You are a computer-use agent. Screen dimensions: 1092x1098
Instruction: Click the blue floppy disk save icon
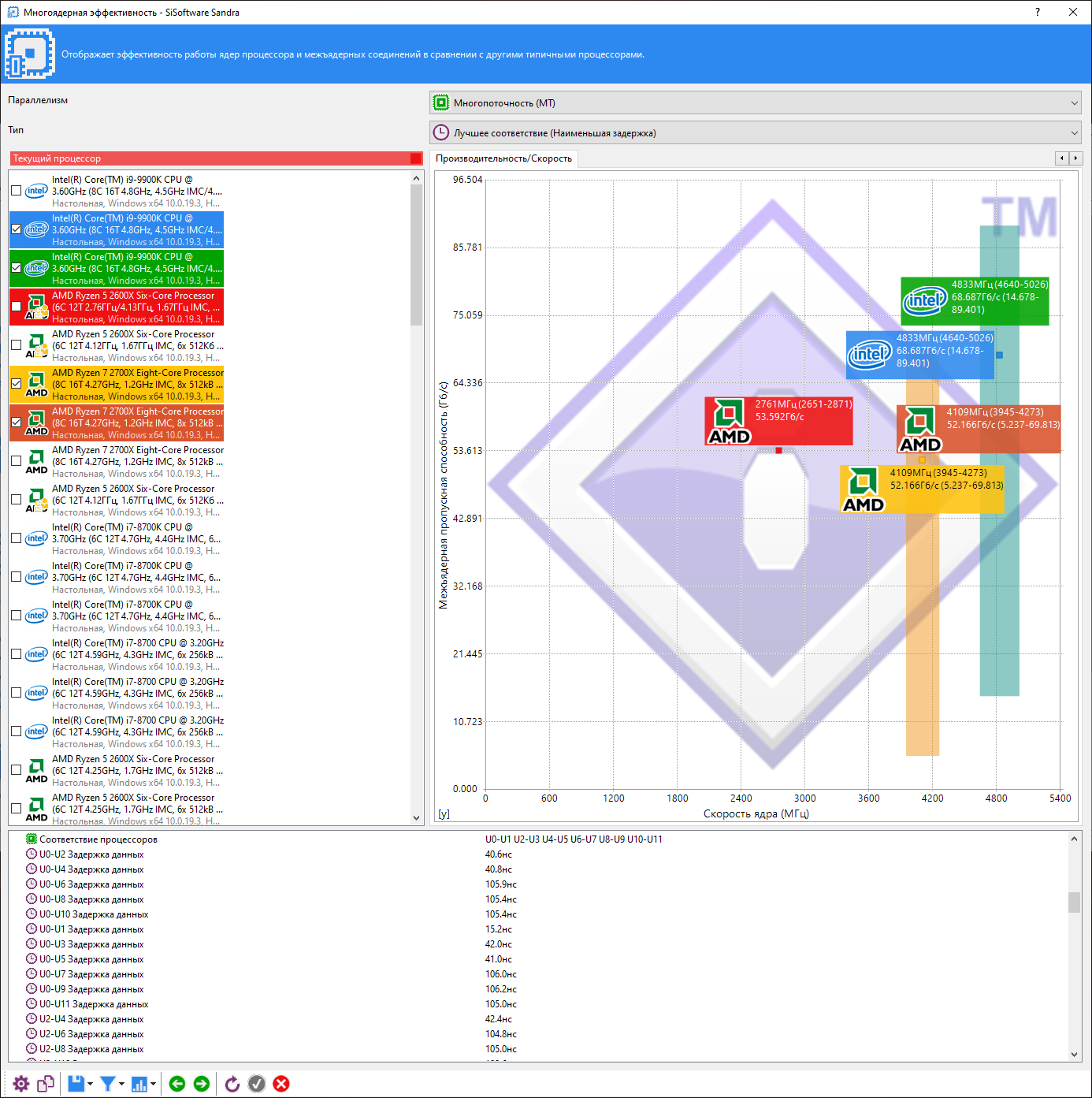(76, 1084)
